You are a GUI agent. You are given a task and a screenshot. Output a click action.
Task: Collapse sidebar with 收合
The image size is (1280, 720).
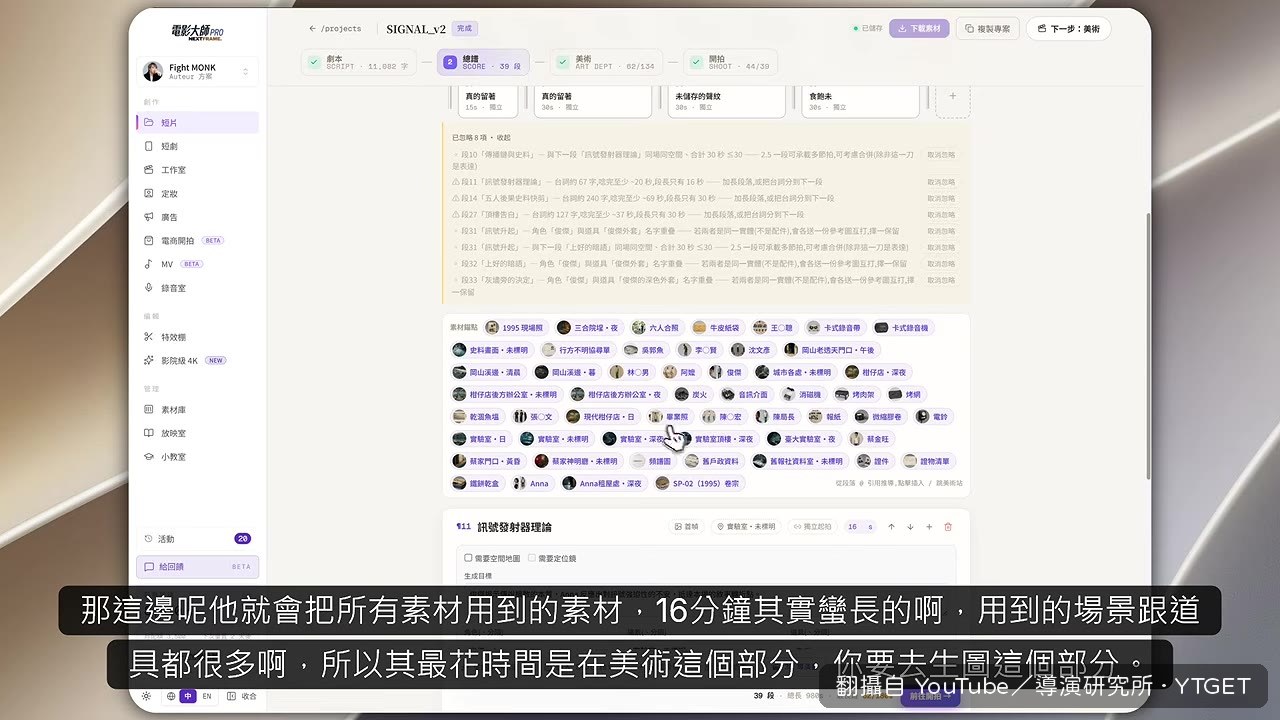click(243, 696)
